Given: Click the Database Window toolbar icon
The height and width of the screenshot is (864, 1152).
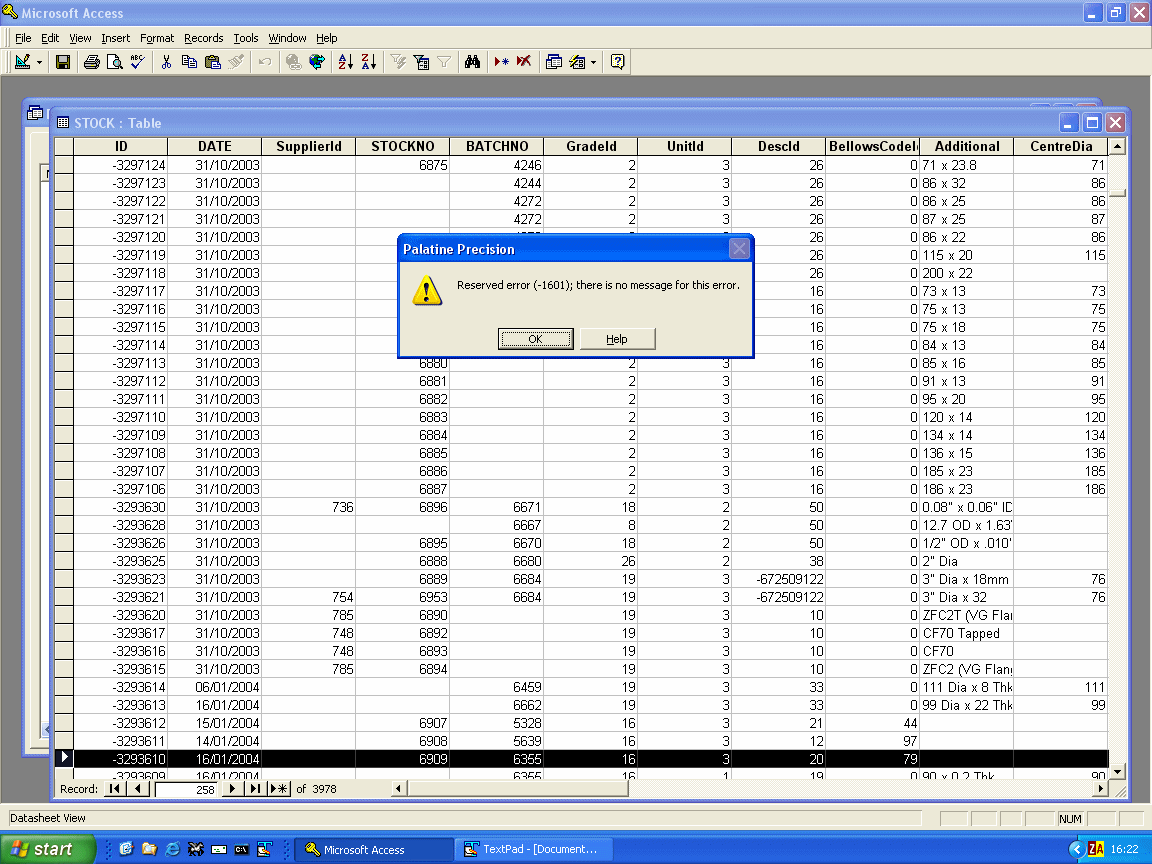Looking at the screenshot, I should 554,62.
